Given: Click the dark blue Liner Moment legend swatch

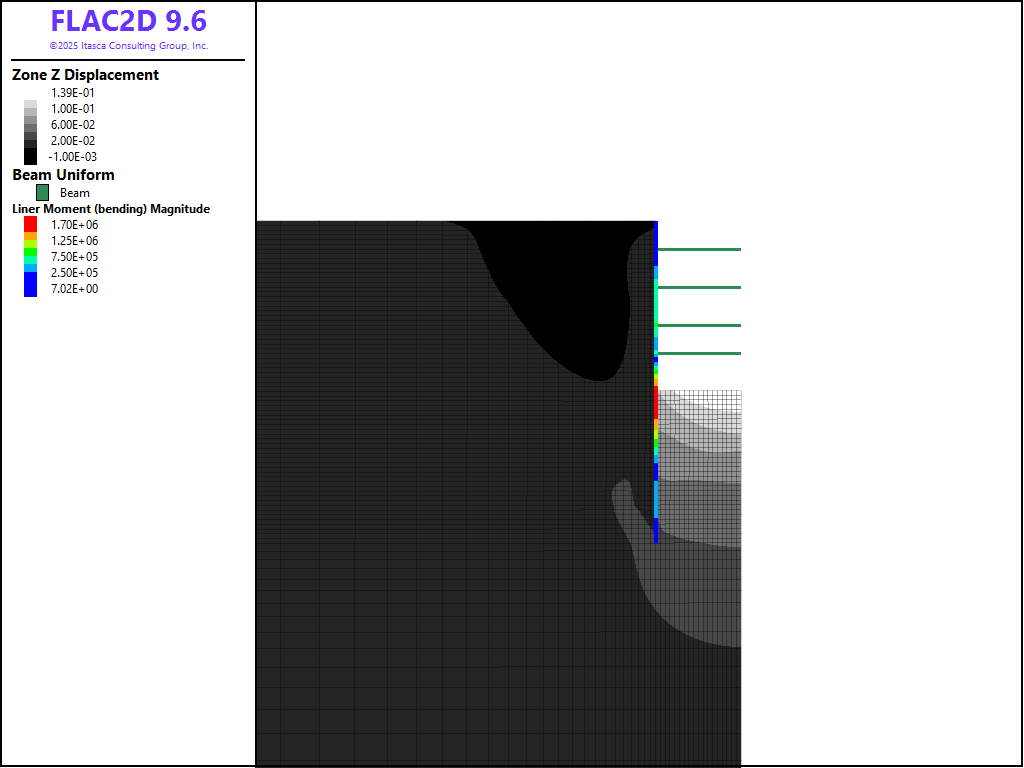Looking at the screenshot, I should [x=30, y=288].
